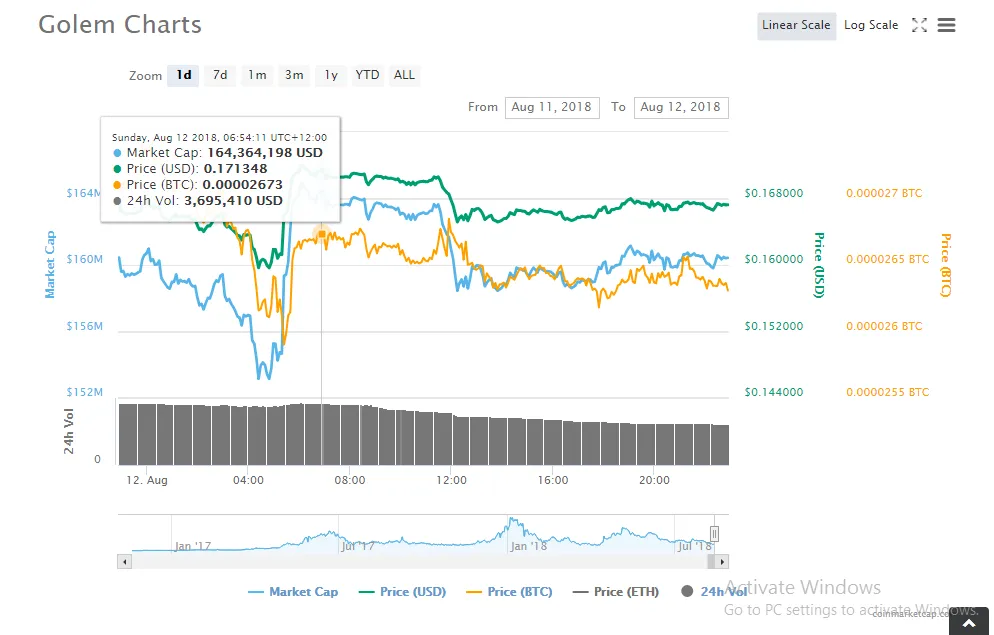Select the YTD zoom range

367,75
